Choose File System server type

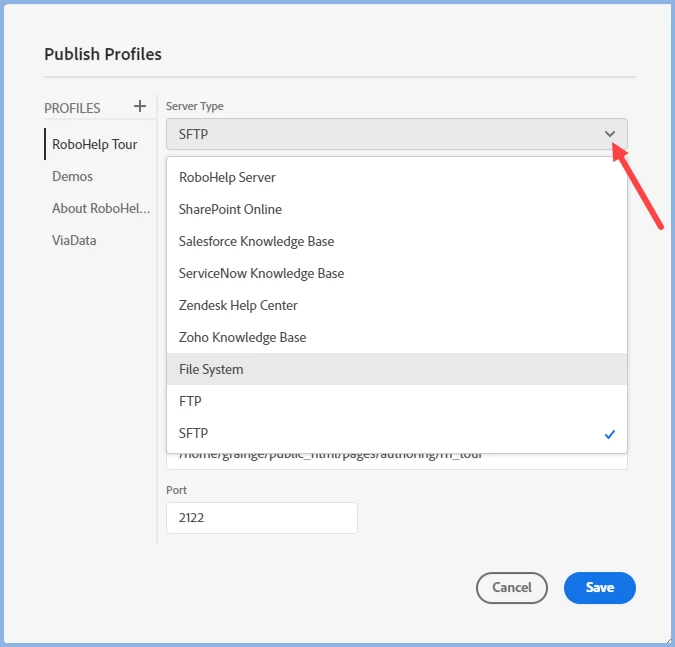click(396, 369)
